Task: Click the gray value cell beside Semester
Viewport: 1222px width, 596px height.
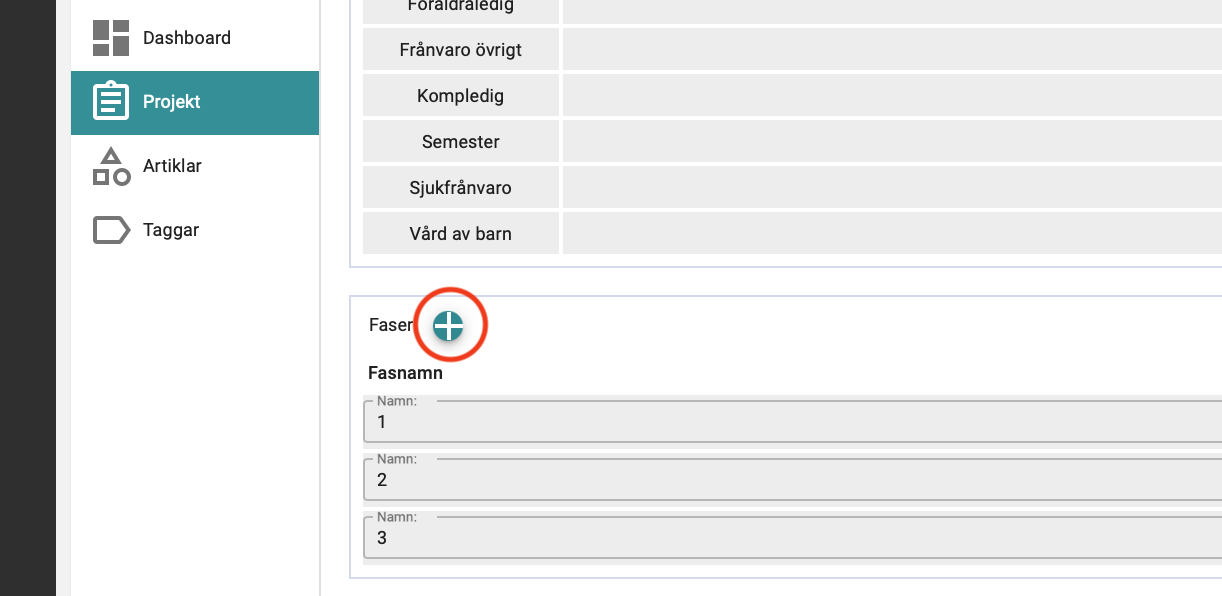Action: click(x=892, y=142)
